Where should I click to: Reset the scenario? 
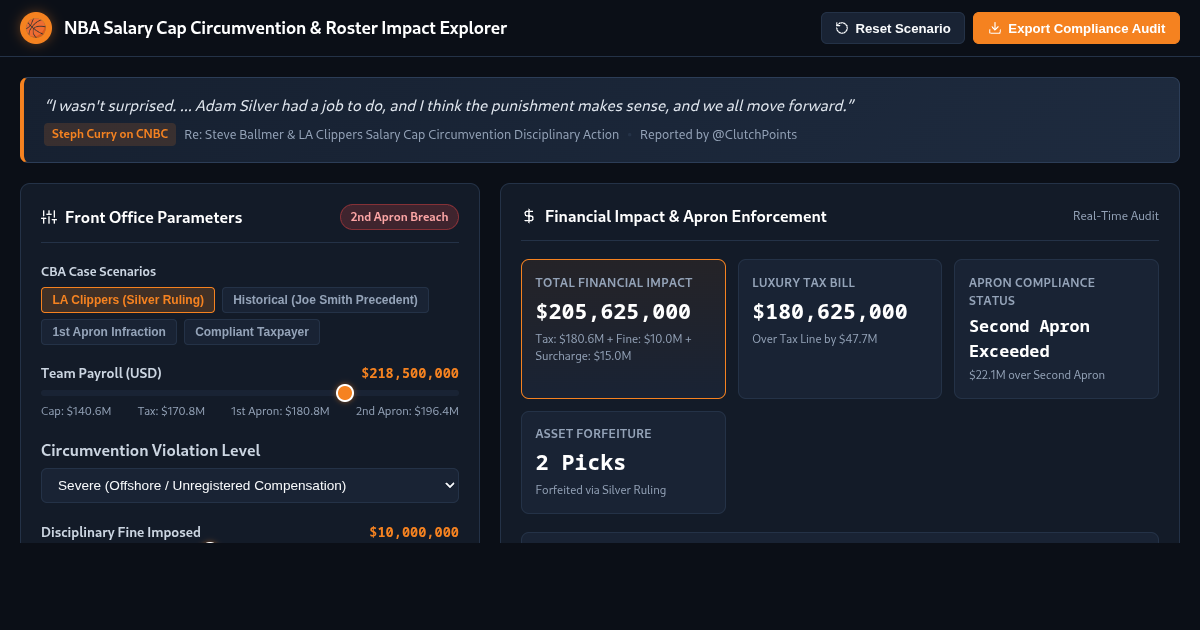[893, 28]
